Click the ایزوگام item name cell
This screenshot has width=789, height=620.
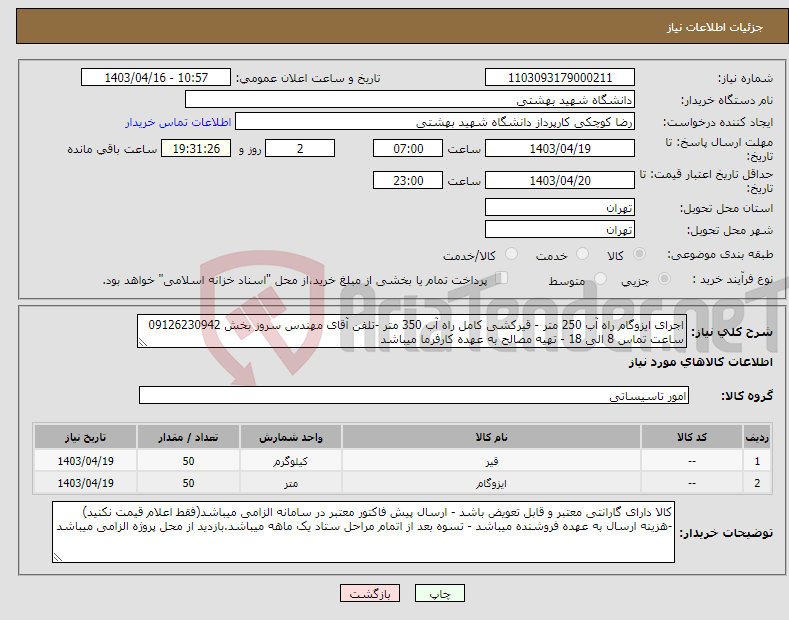click(491, 483)
